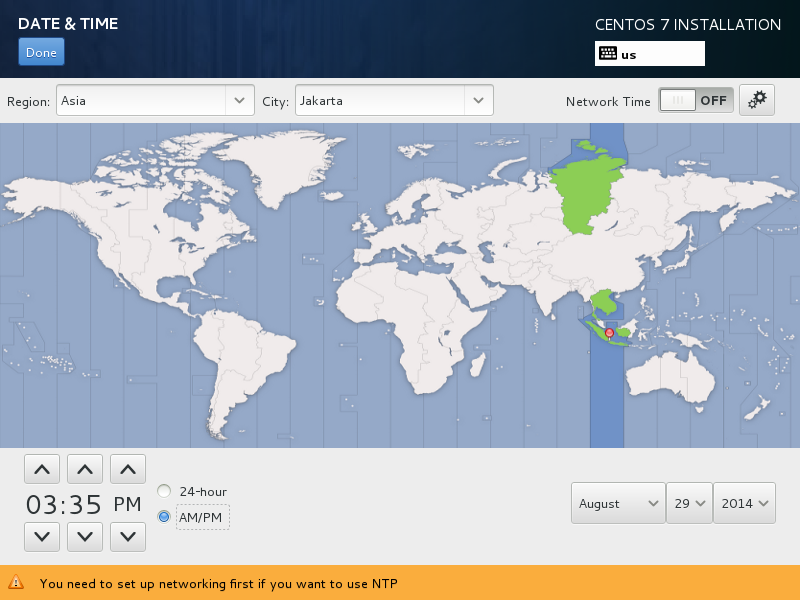
Task: Decrease the hour with down arrow
Action: 42,537
